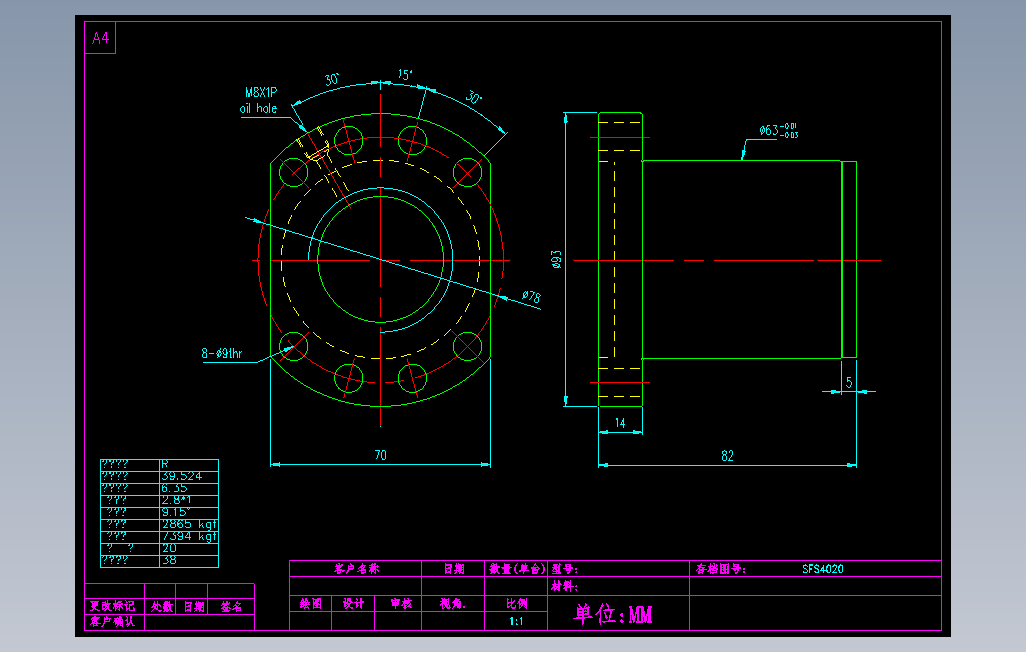
Task: Select the 5 end step dimension
Action: click(x=849, y=382)
